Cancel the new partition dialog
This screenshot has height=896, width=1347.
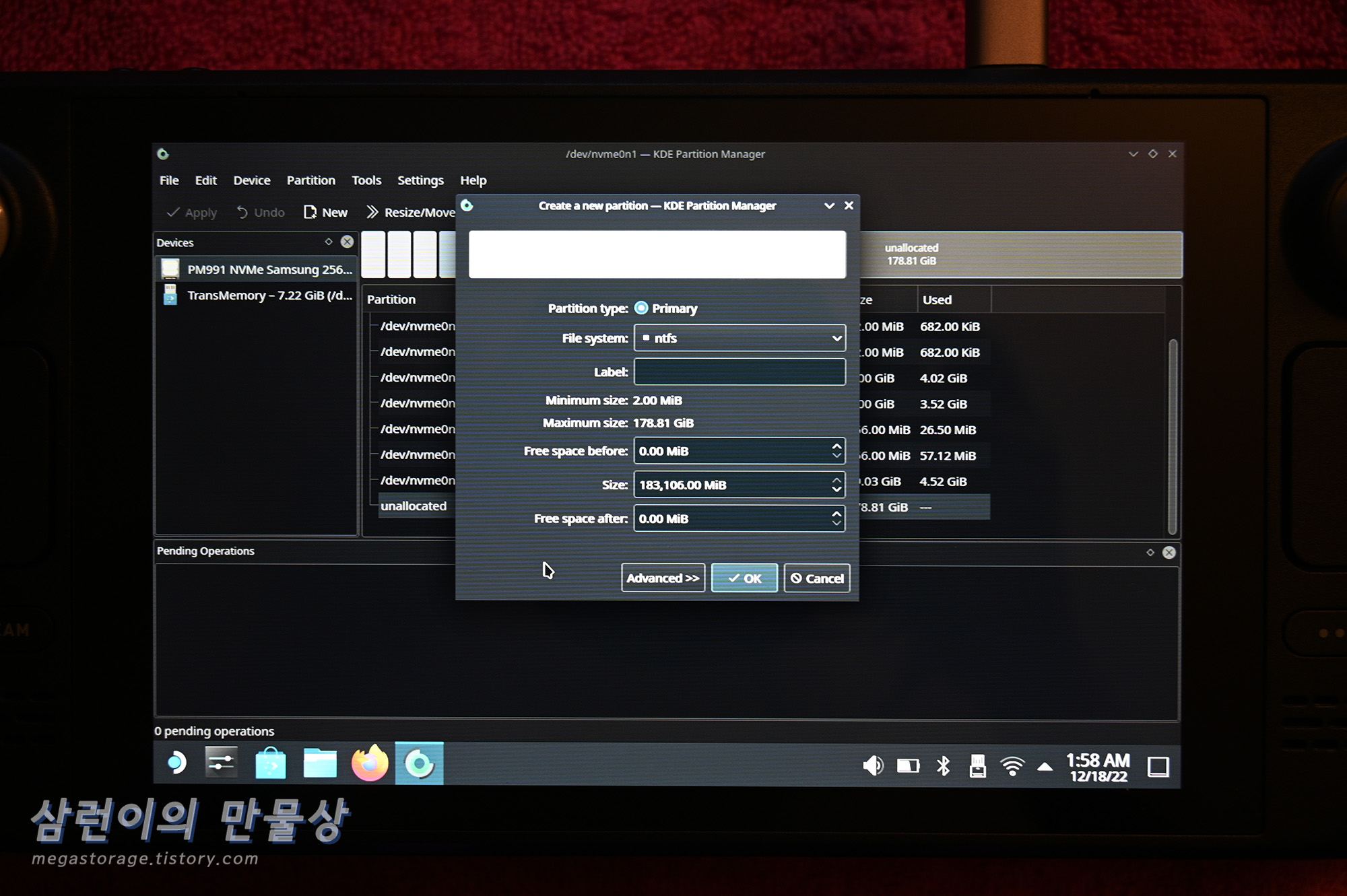pyautogui.click(x=816, y=578)
